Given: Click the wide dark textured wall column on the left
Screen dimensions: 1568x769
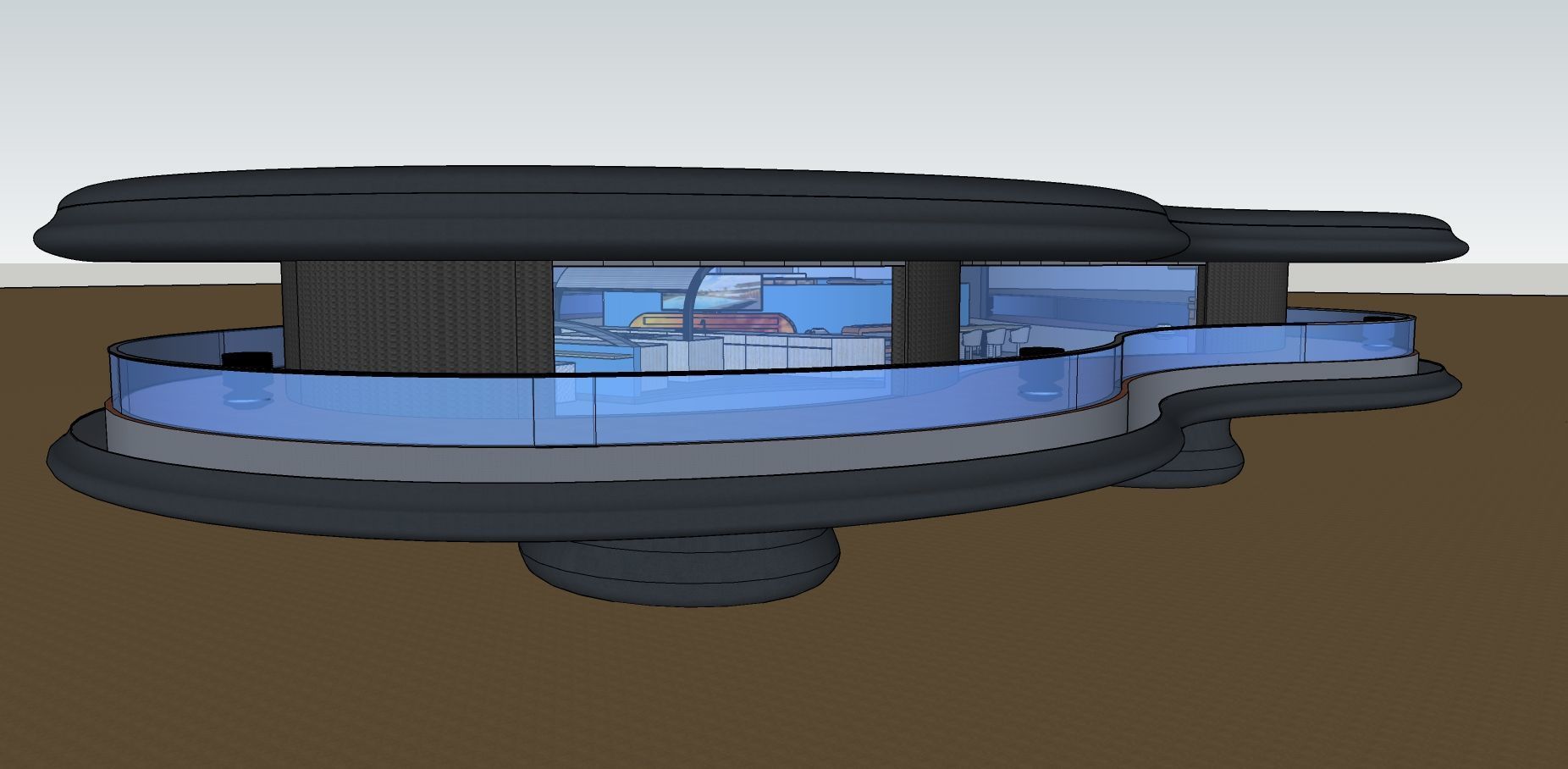Looking at the screenshot, I should tap(417, 318).
